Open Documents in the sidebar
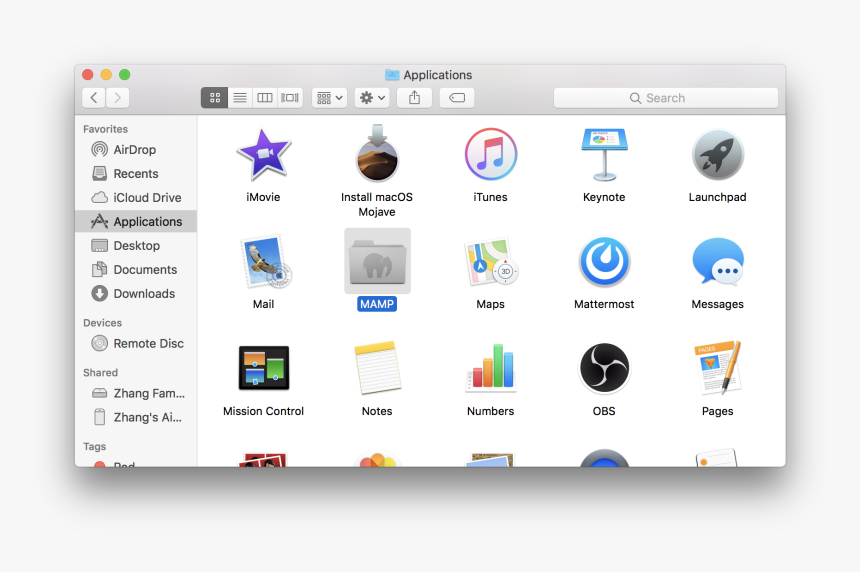Screen dimensions: 860x572 [x=136, y=270]
